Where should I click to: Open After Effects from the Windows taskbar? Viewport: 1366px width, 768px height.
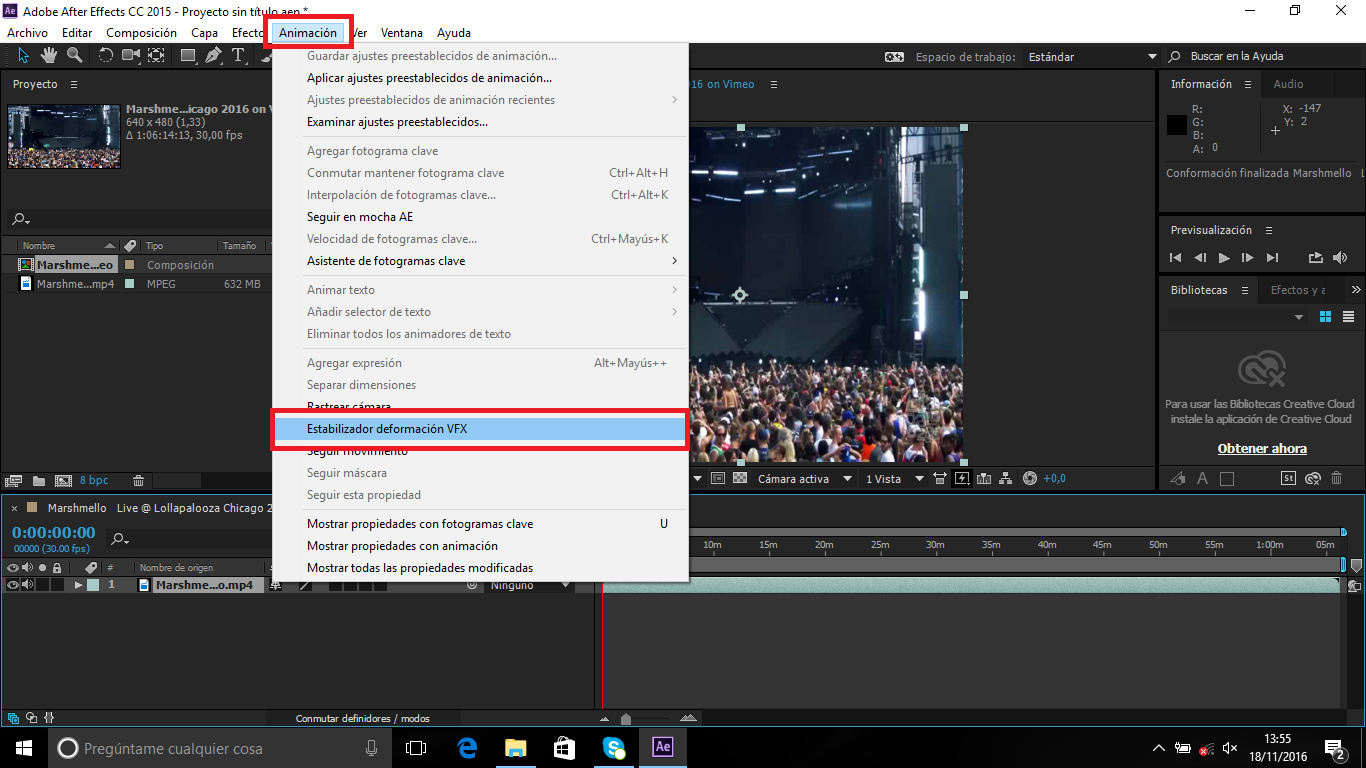click(x=662, y=747)
